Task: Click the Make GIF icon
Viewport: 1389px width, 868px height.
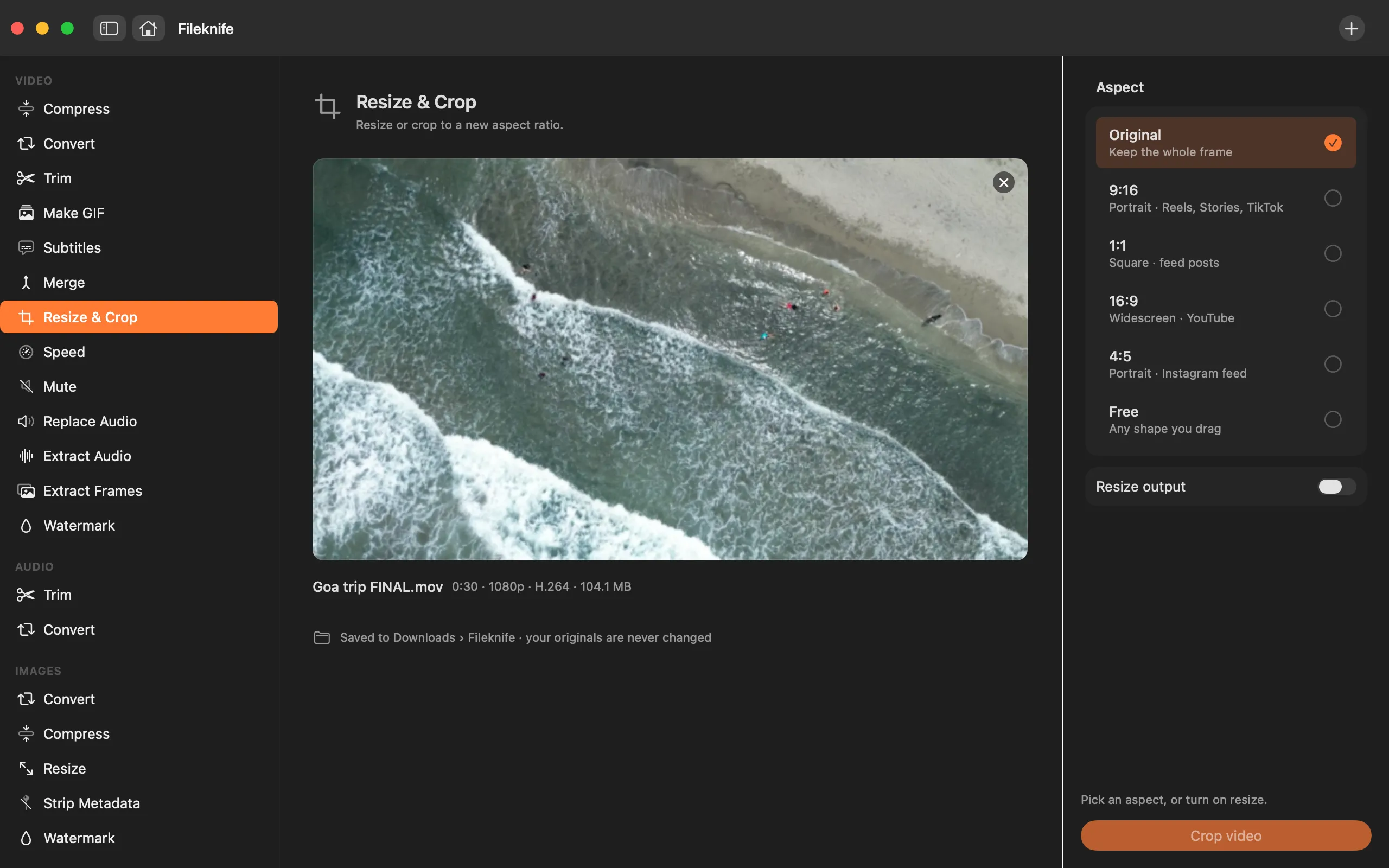Action: [26, 213]
